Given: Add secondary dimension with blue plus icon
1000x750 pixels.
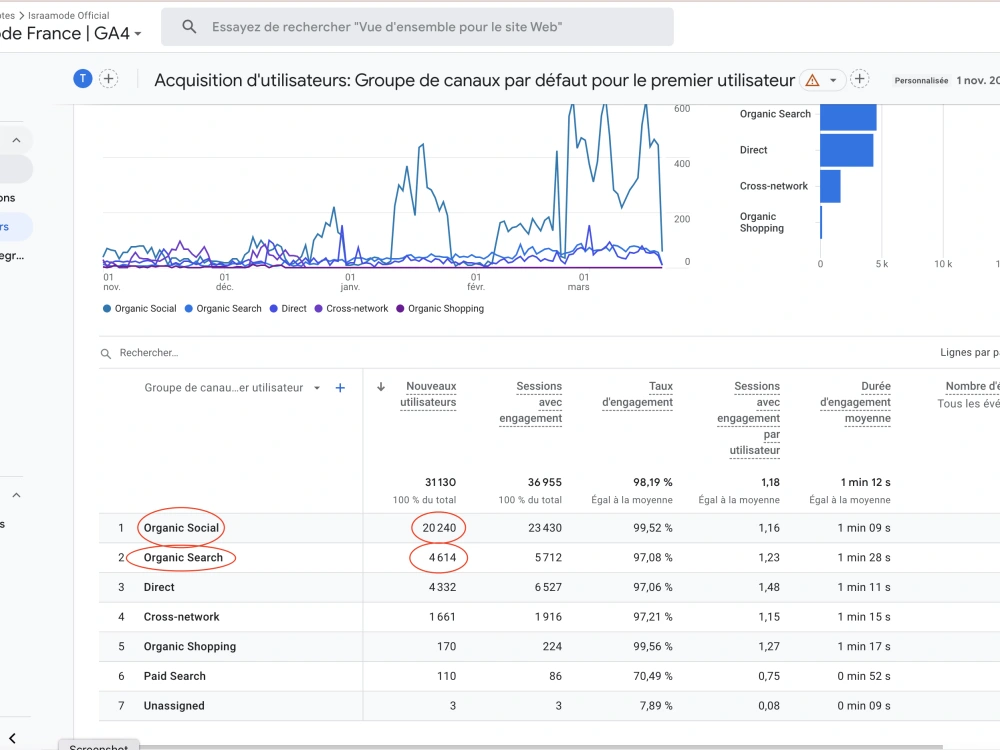Looking at the screenshot, I should [x=341, y=388].
